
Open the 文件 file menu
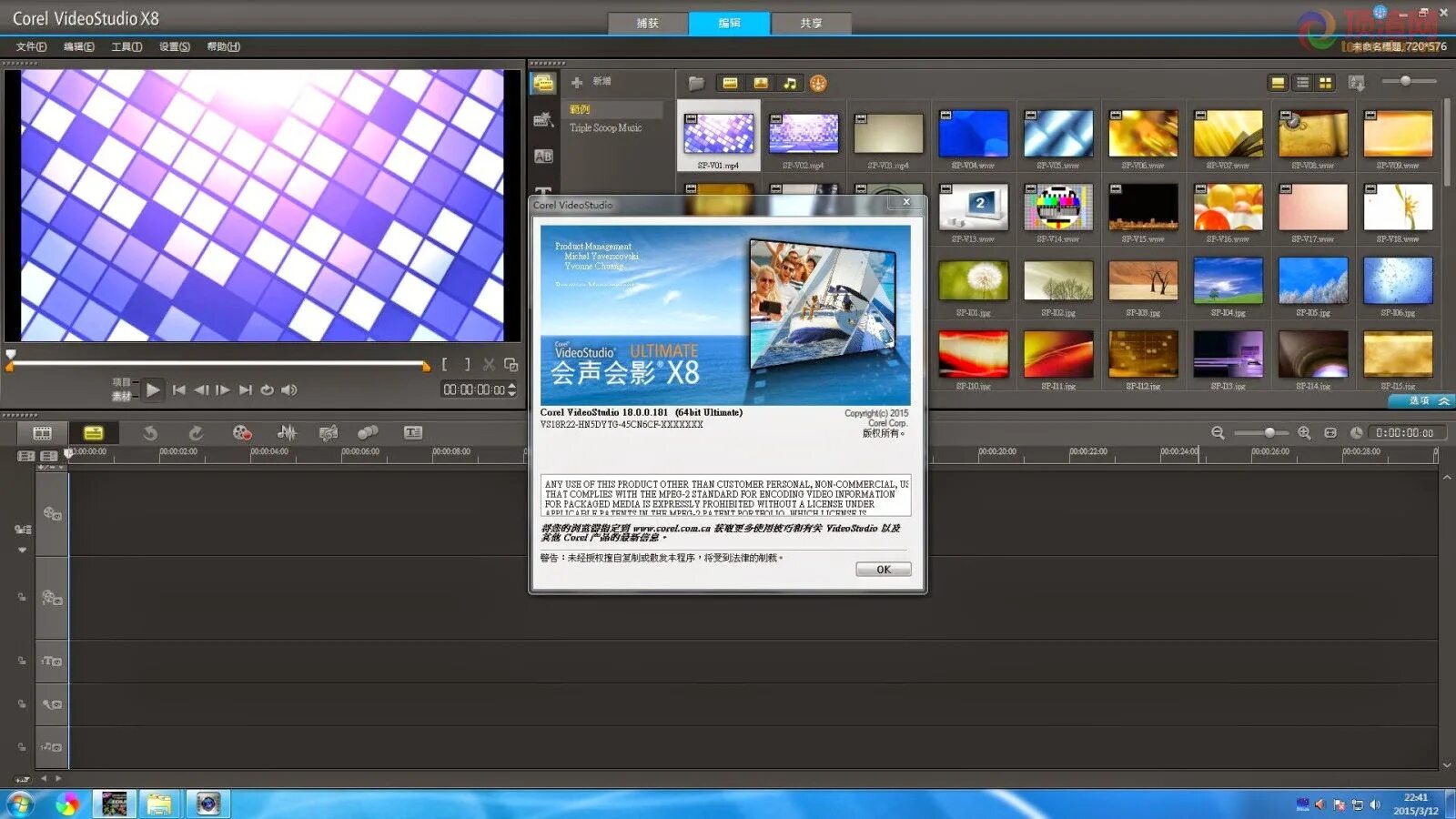pyautogui.click(x=31, y=46)
